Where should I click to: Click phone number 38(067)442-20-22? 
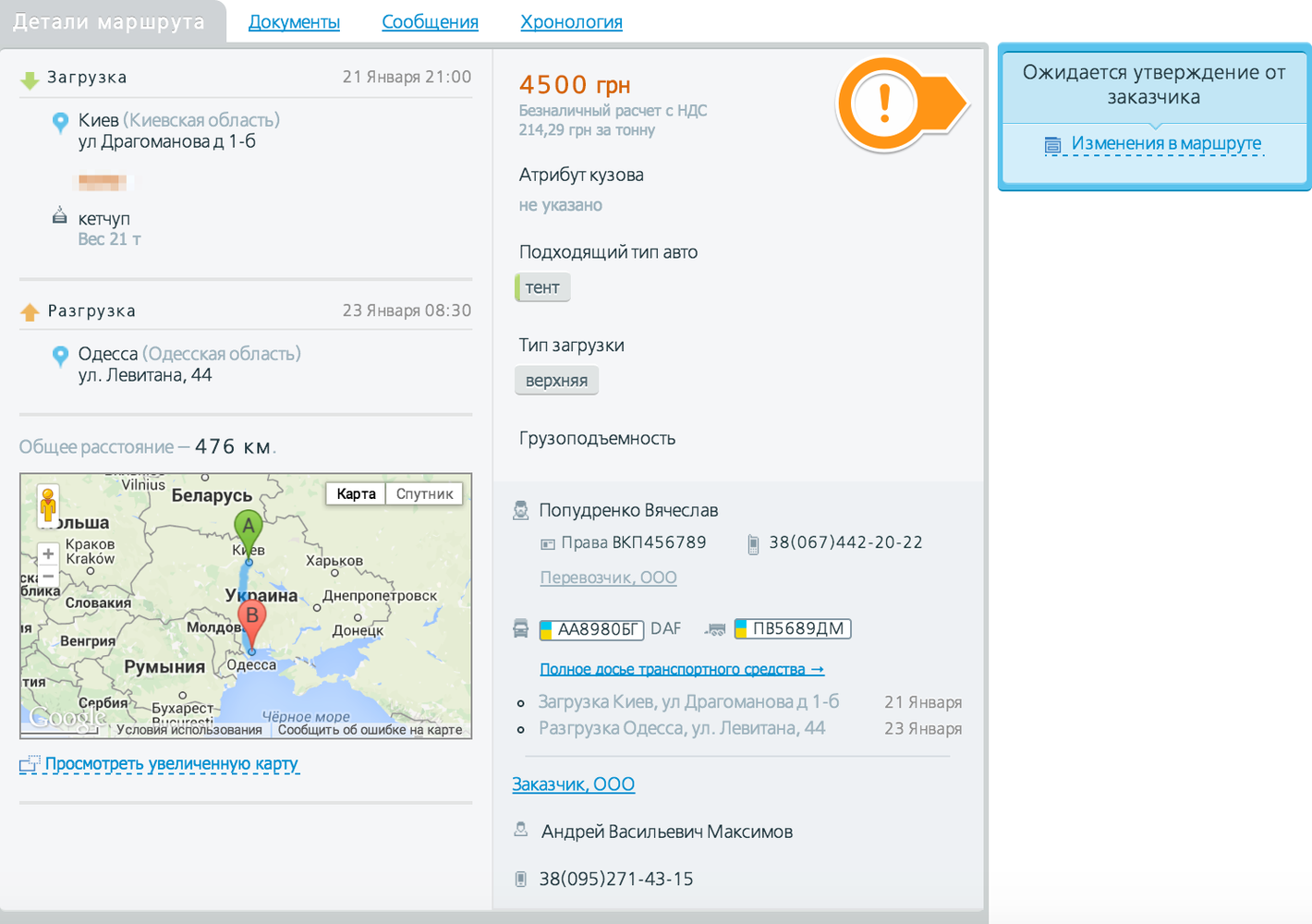(x=845, y=542)
